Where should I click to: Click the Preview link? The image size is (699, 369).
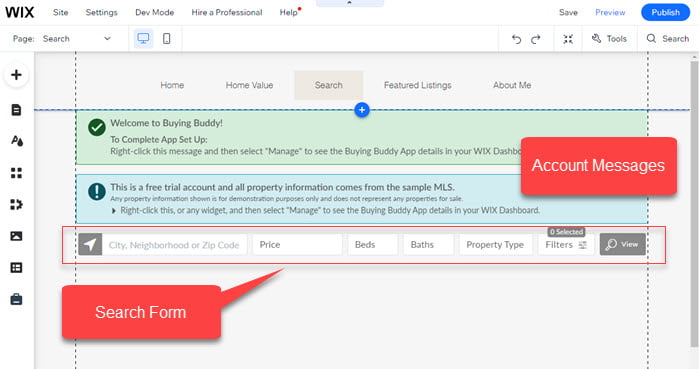(x=610, y=12)
